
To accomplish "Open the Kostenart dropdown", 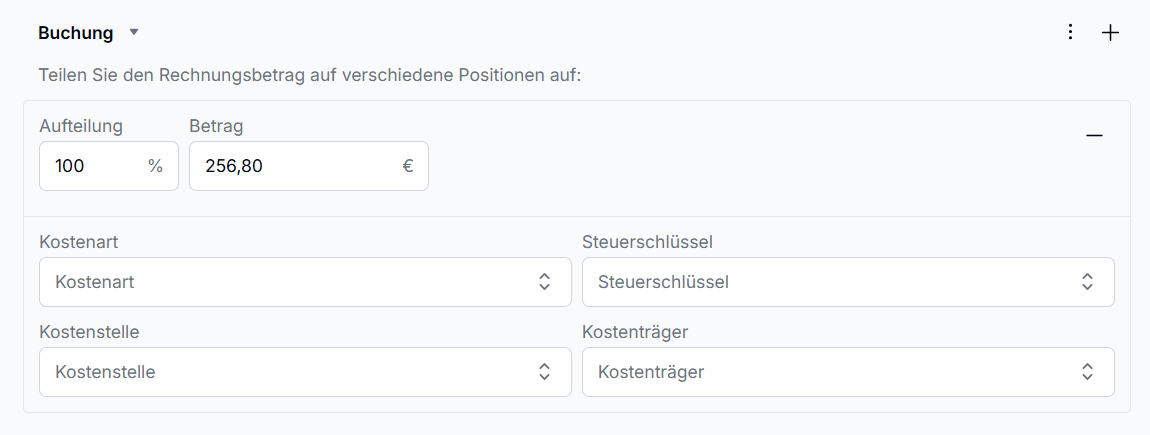I will click(305, 282).
